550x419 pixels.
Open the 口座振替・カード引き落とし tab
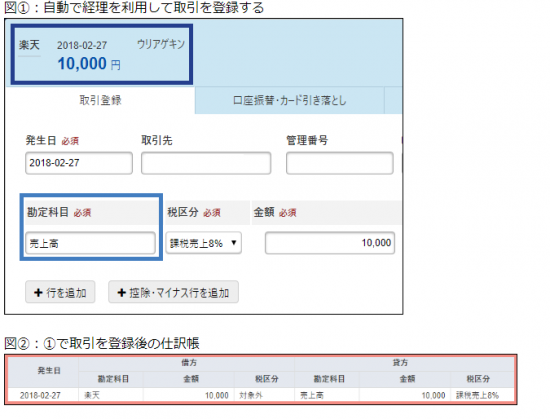pos(289,100)
